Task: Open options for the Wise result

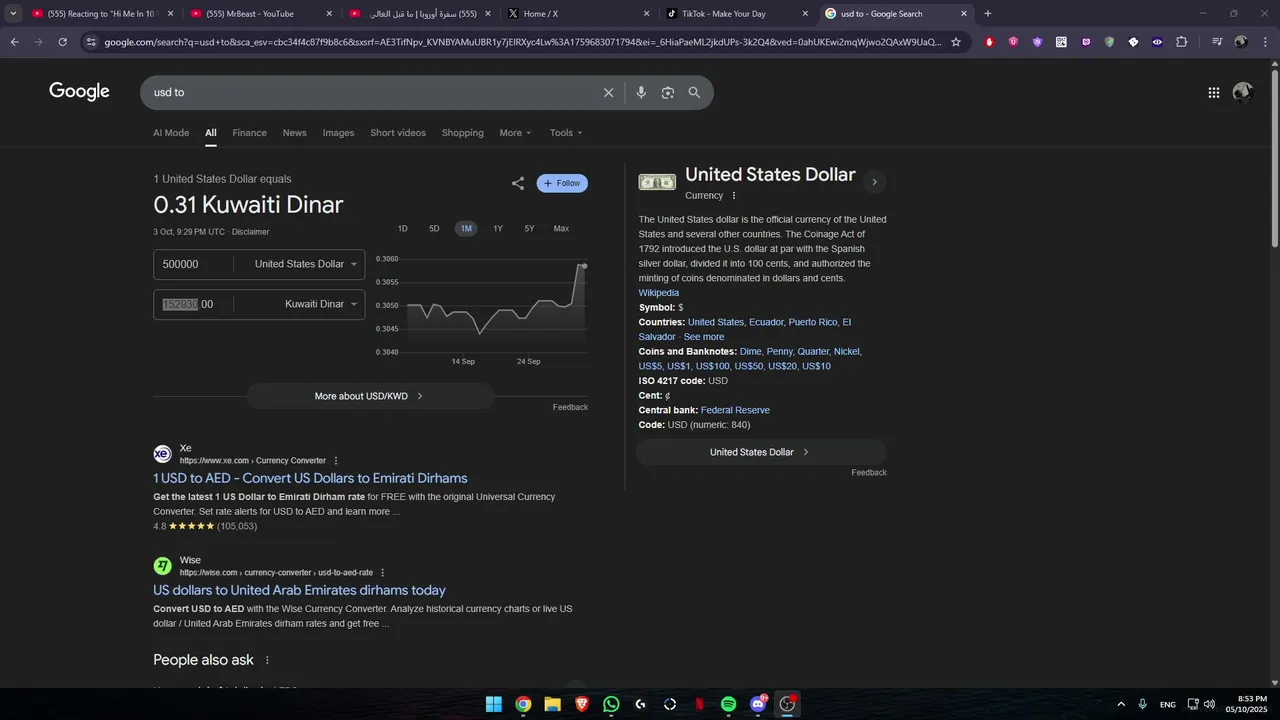Action: [382, 573]
